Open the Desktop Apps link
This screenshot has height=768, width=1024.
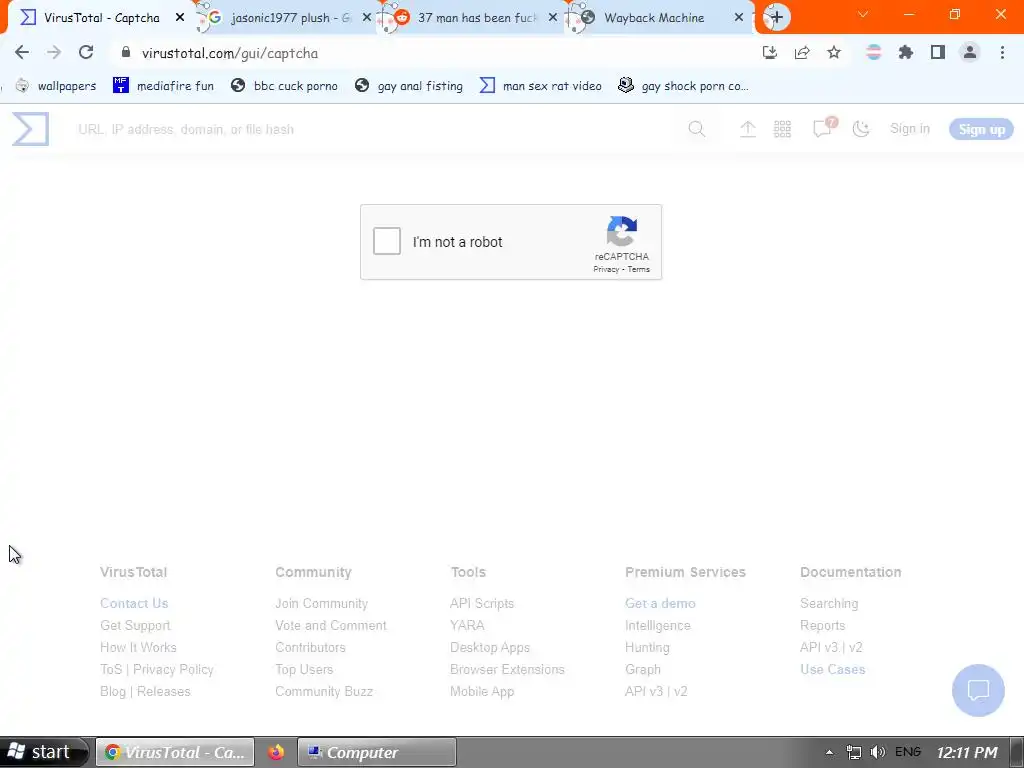pyautogui.click(x=490, y=648)
